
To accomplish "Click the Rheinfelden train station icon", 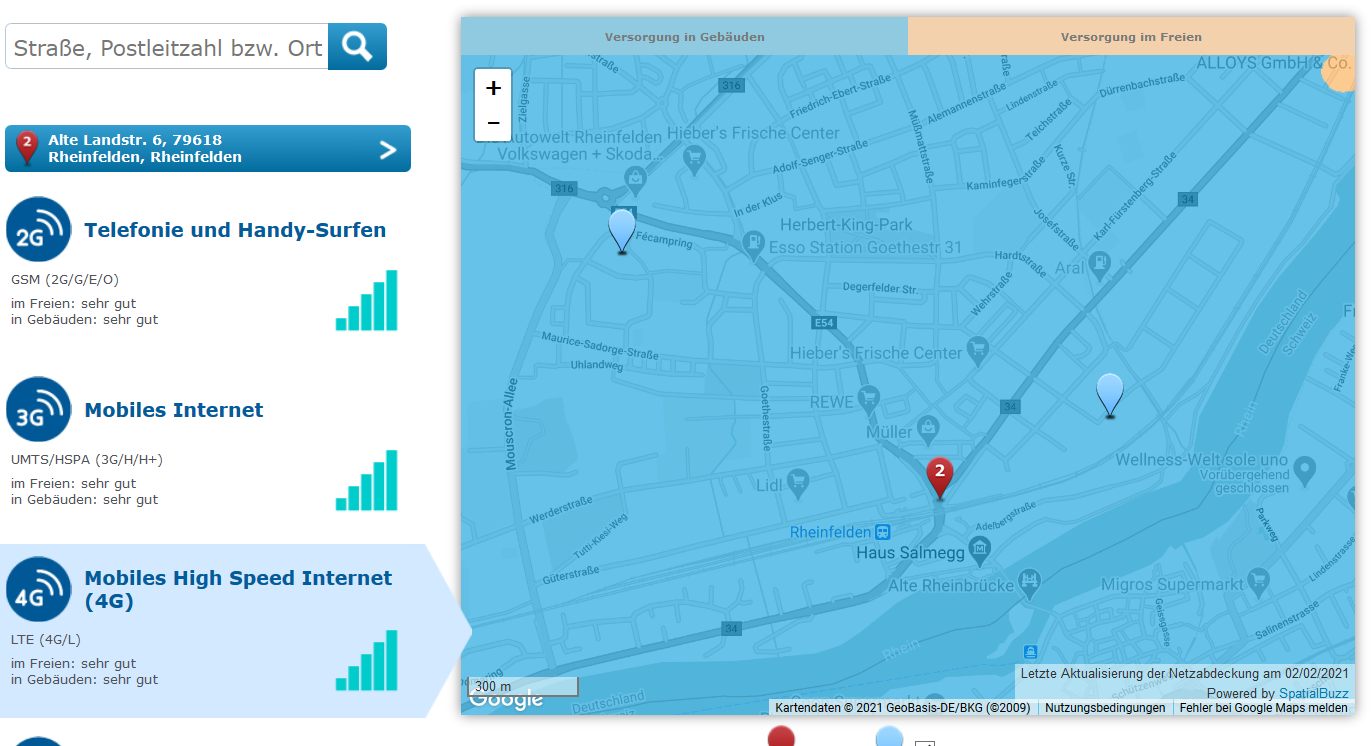I will [883, 531].
